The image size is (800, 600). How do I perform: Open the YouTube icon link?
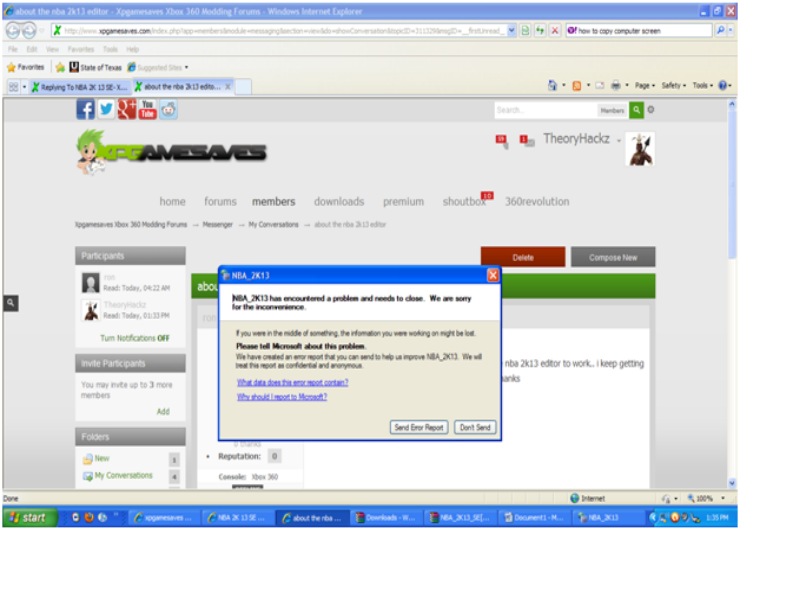click(x=147, y=110)
